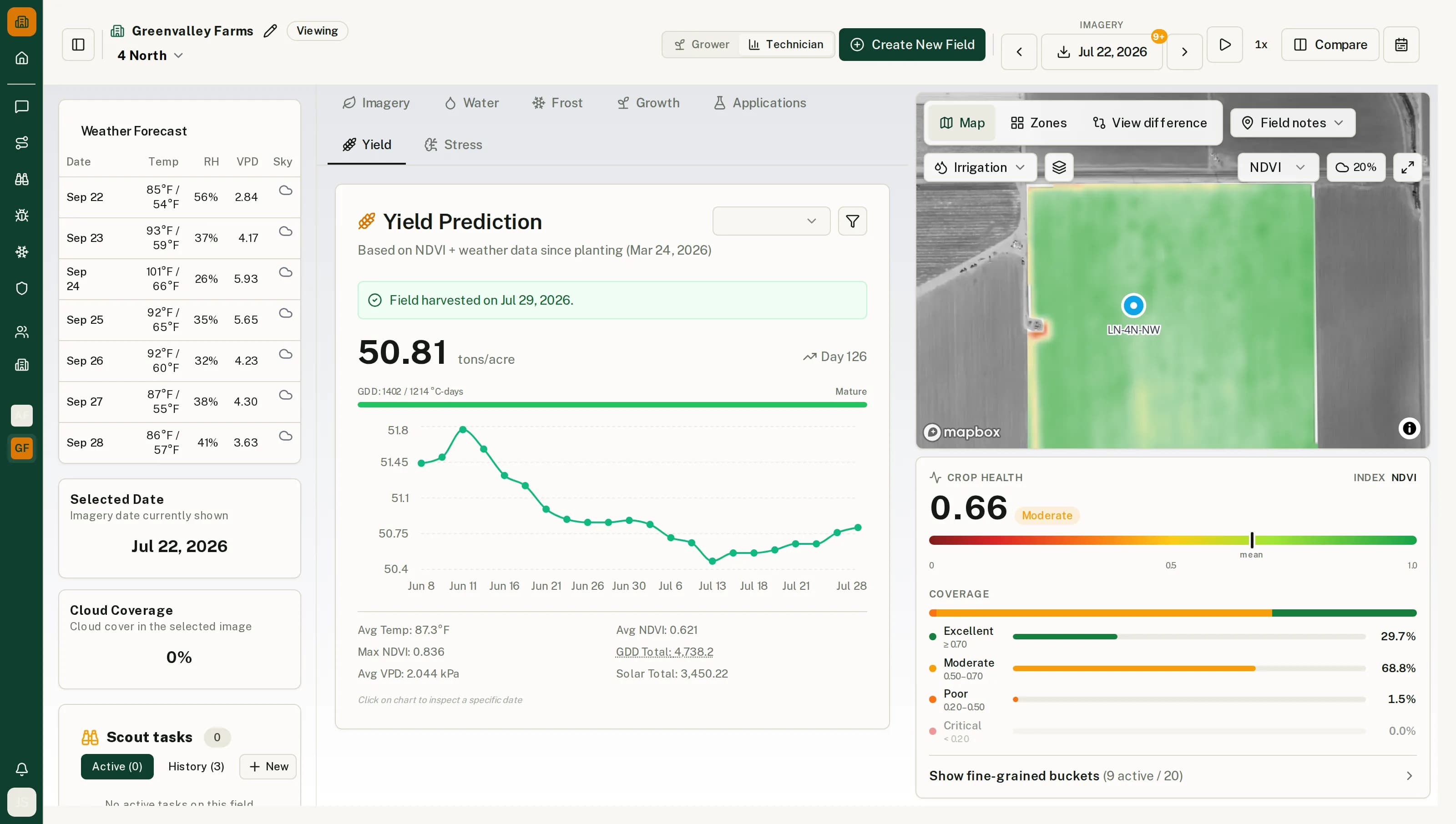
Task: Select Zones view on the map panel
Action: coord(1038,123)
